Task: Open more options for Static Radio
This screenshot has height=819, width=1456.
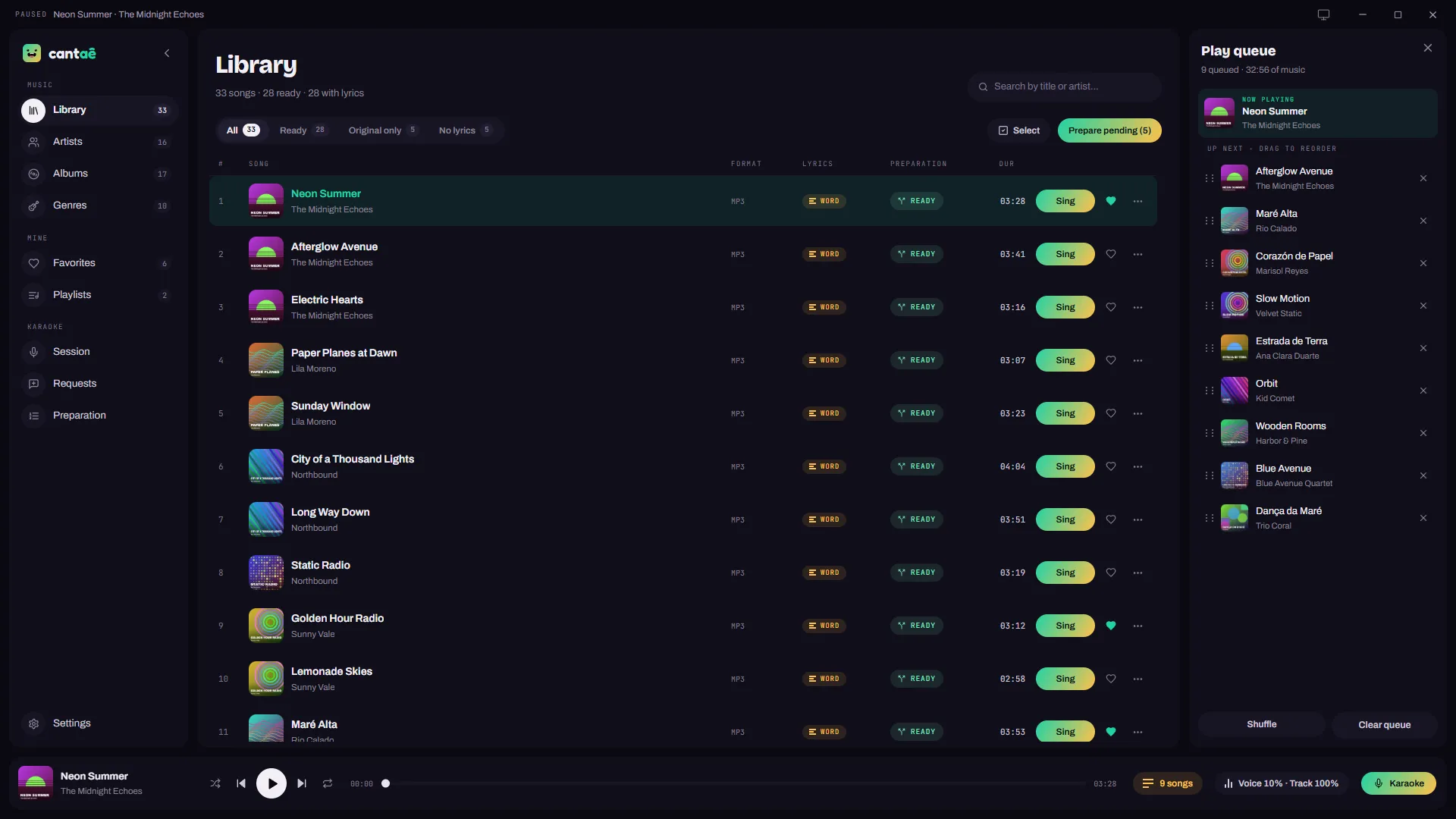Action: pos(1137,573)
